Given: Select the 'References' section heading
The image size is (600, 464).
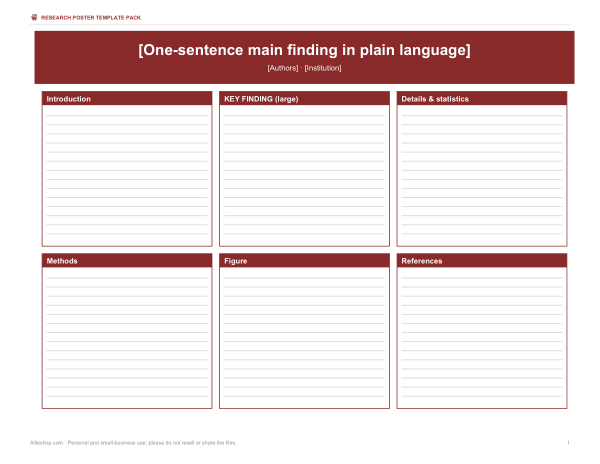Looking at the screenshot, I should coord(422,261).
